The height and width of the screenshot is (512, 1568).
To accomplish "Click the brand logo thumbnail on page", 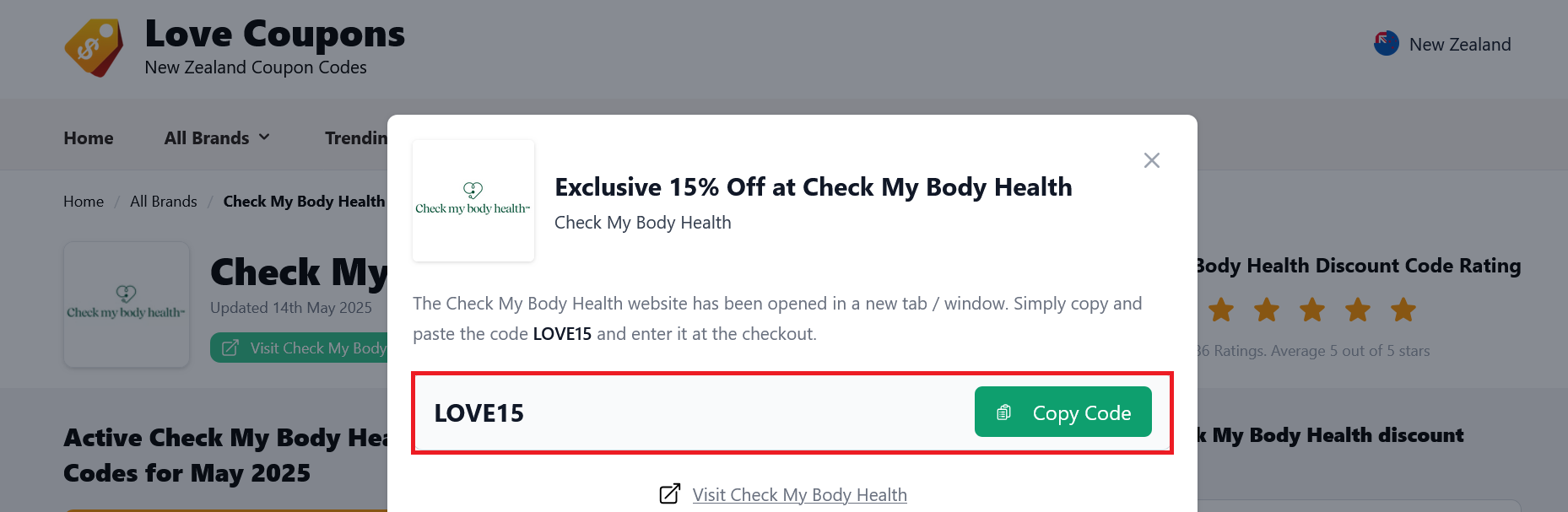I will [127, 305].
